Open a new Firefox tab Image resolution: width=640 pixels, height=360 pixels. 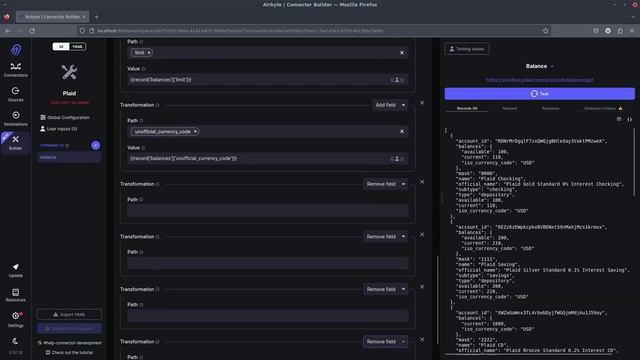click(x=96, y=17)
